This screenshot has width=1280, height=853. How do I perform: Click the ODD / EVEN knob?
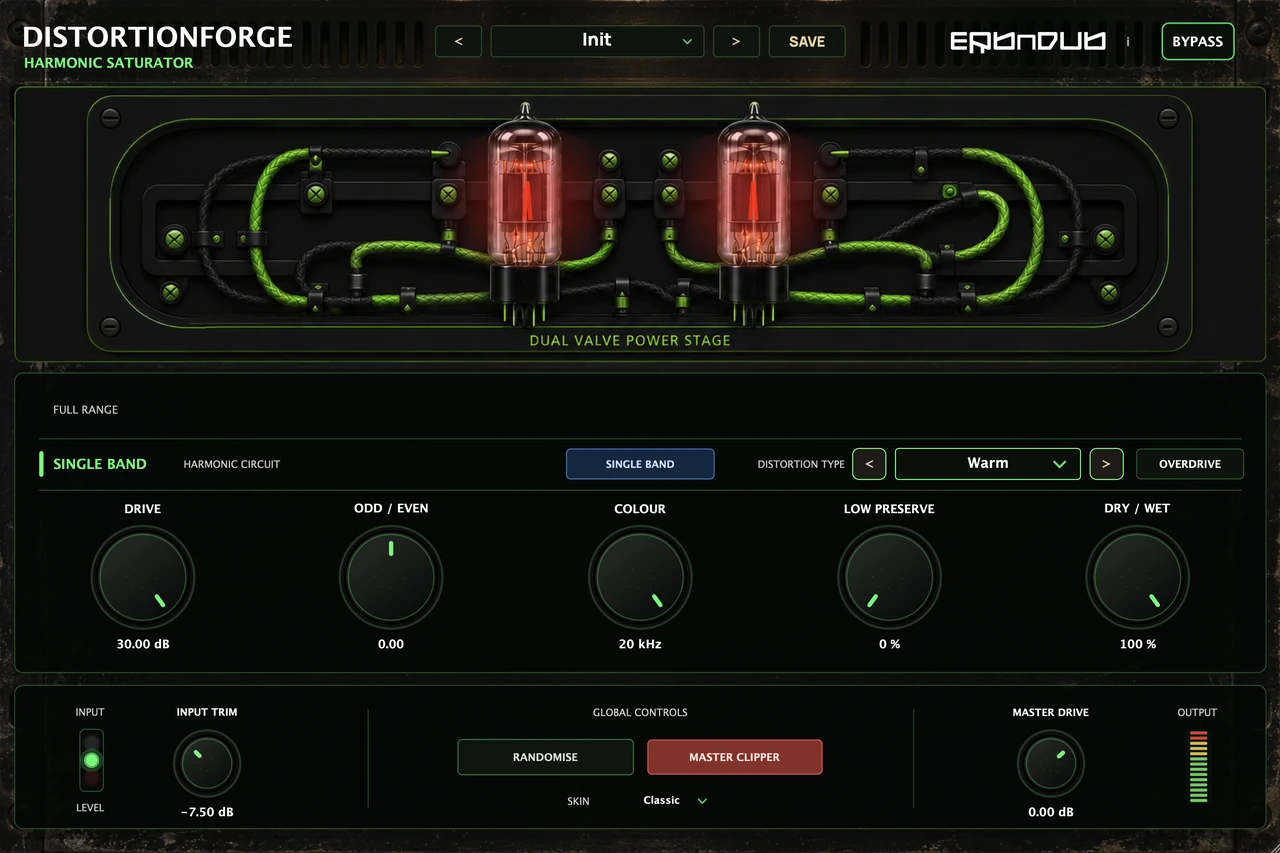click(x=391, y=577)
